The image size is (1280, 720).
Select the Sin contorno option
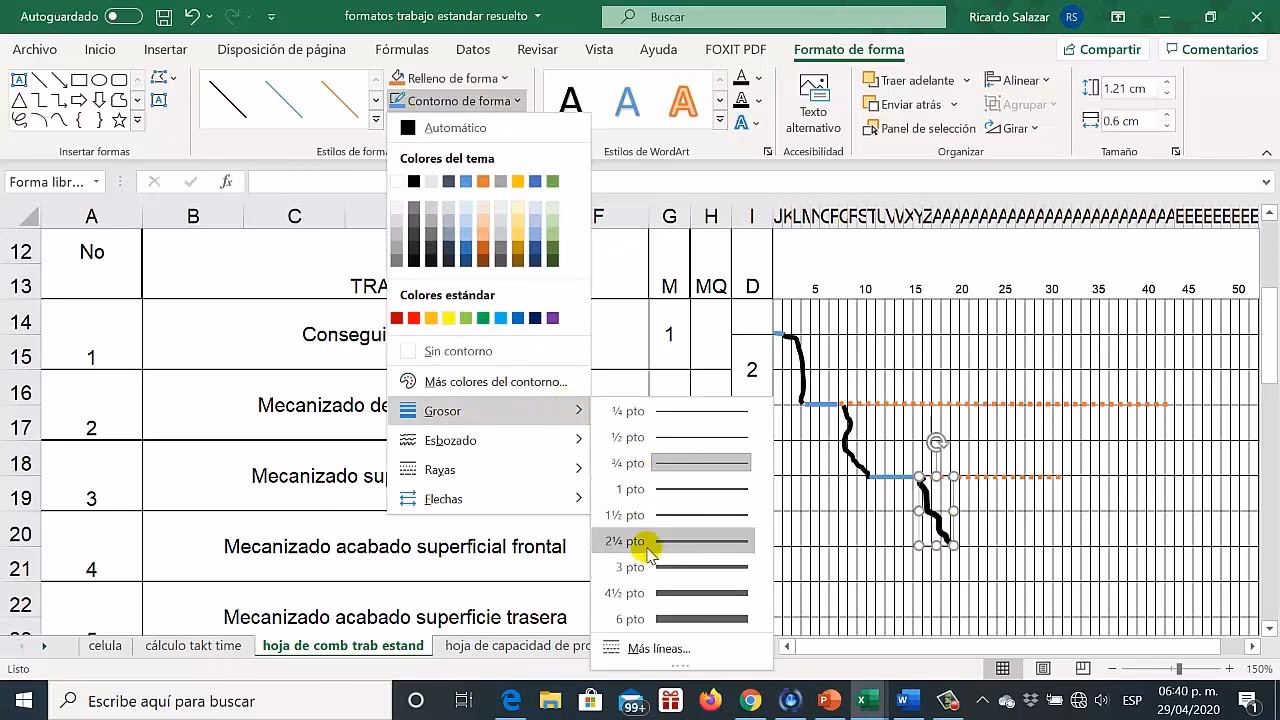tap(457, 351)
